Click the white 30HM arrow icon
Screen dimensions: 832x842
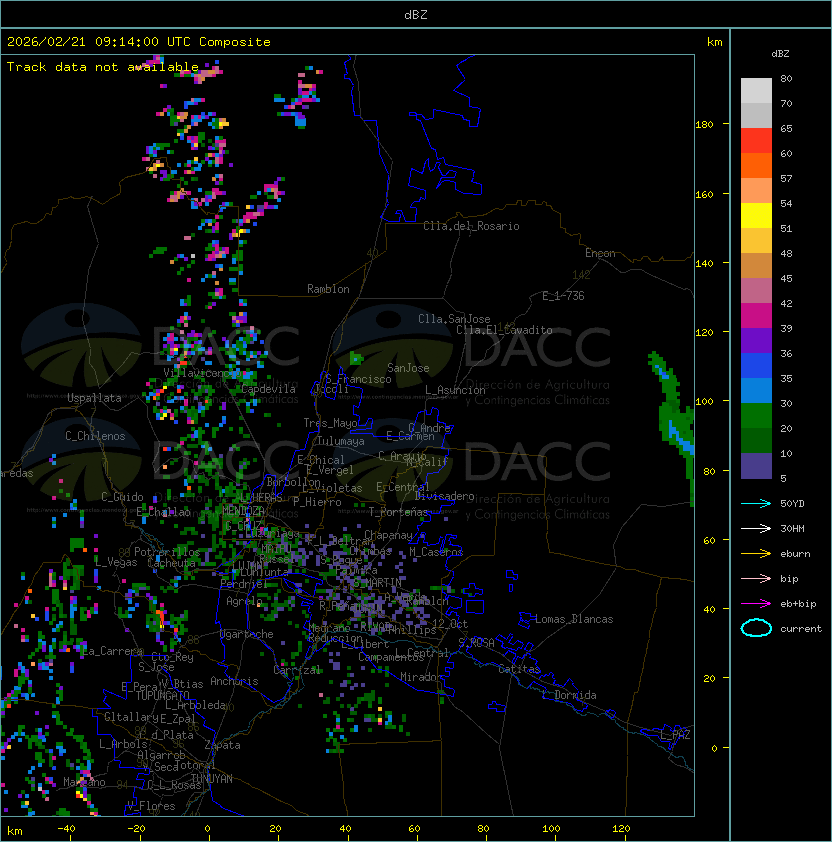(x=756, y=528)
